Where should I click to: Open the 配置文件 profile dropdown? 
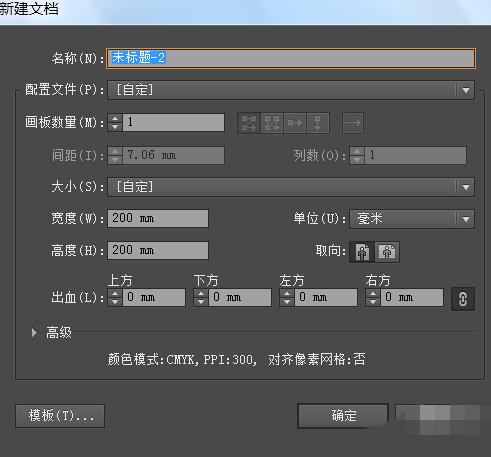(x=291, y=90)
